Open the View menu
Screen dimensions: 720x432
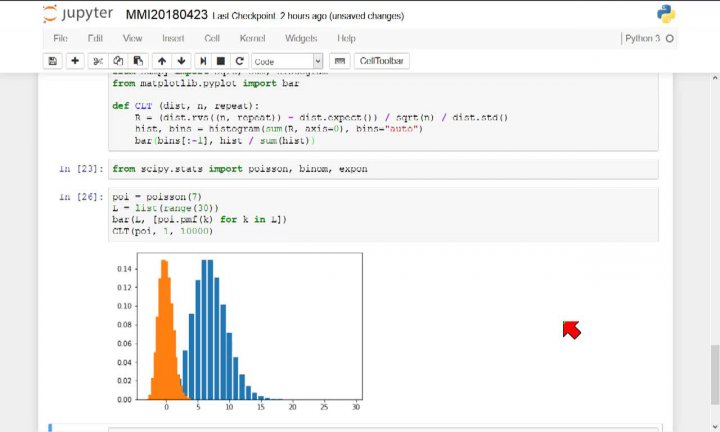(x=132, y=38)
